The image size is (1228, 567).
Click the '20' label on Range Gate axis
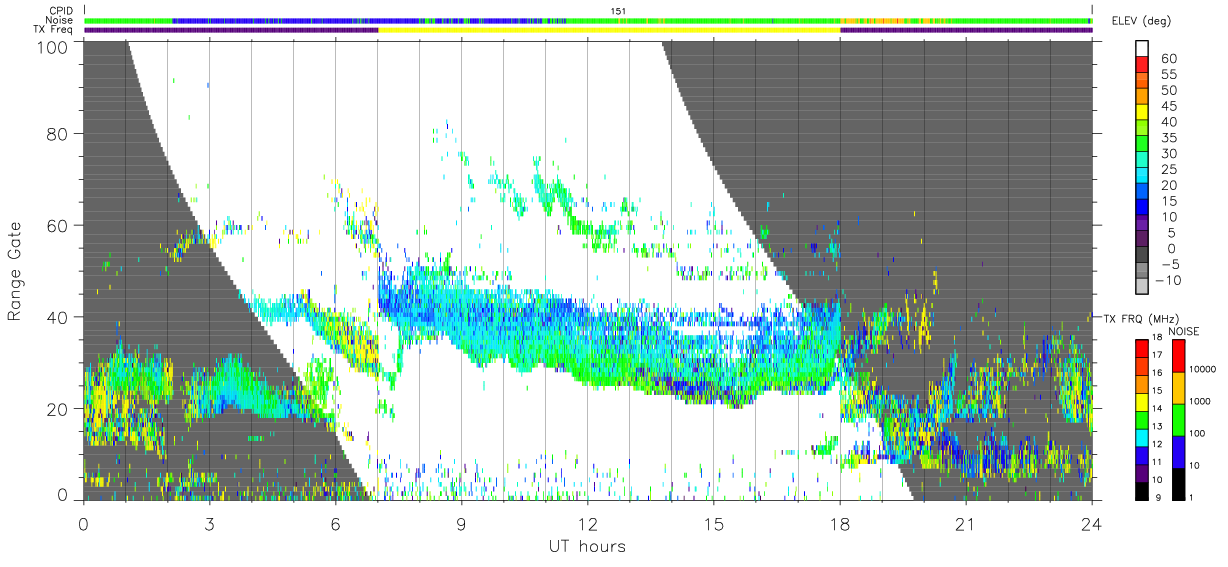pos(59,409)
